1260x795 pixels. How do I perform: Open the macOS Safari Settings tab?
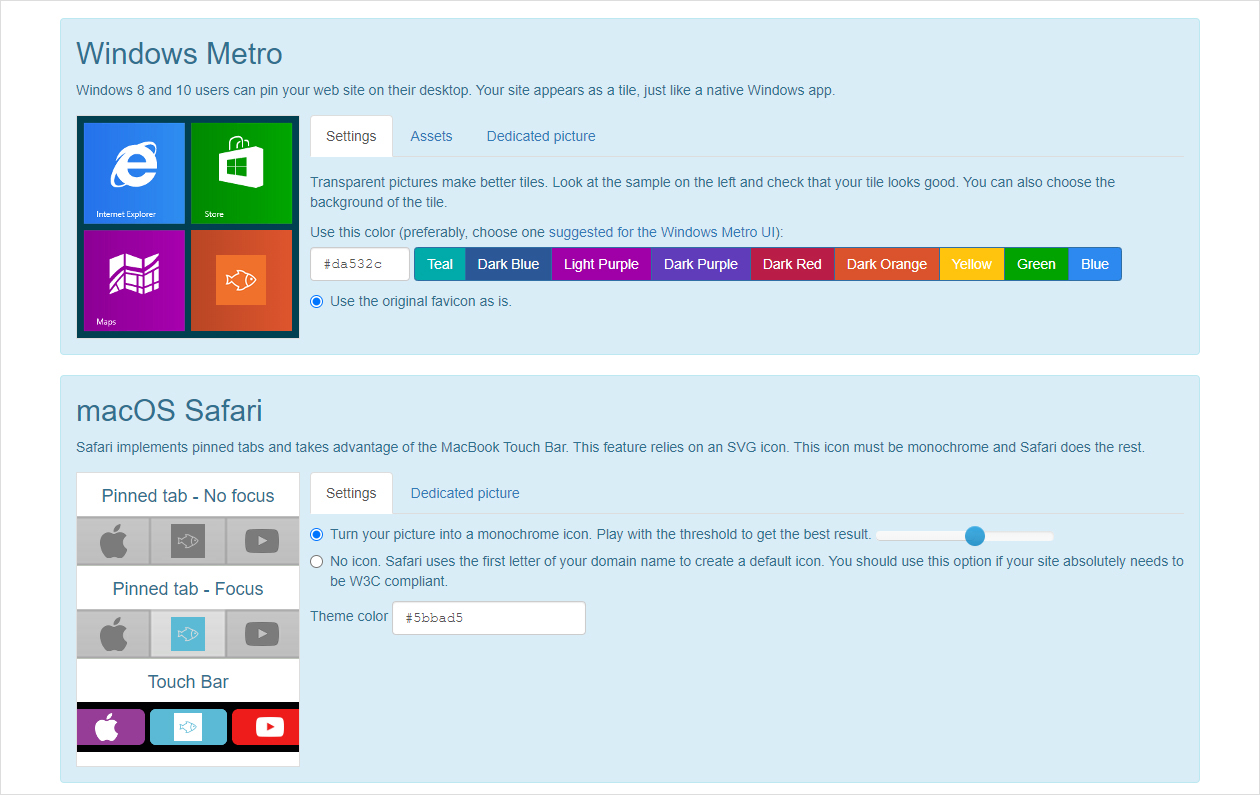pyautogui.click(x=351, y=493)
